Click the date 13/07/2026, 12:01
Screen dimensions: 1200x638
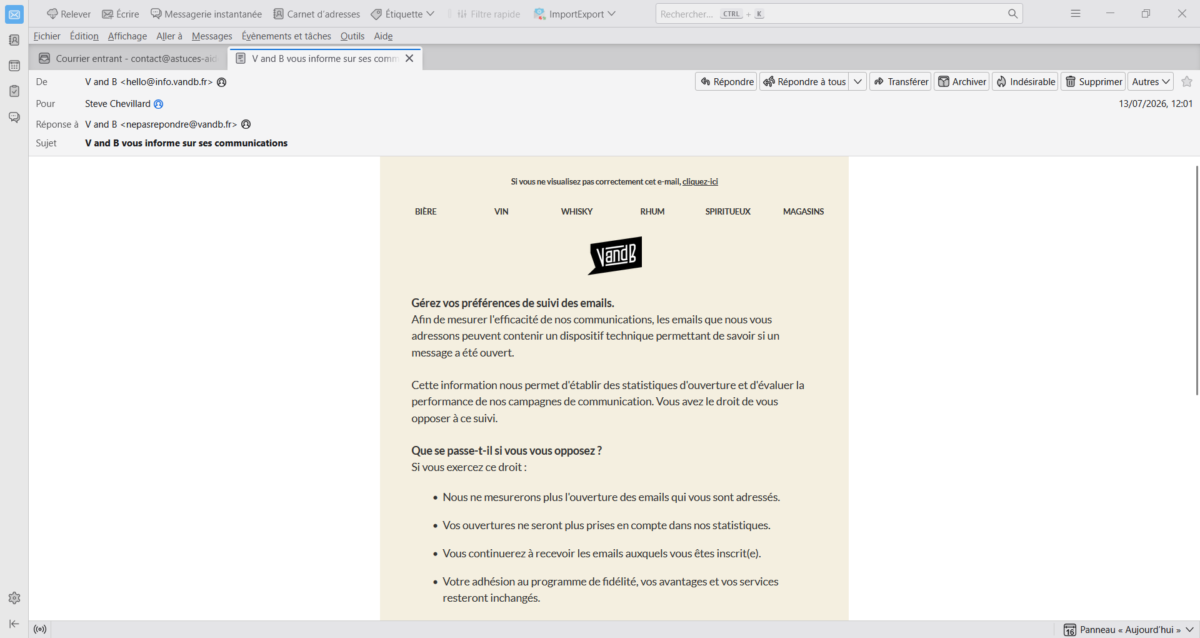[1155, 103]
